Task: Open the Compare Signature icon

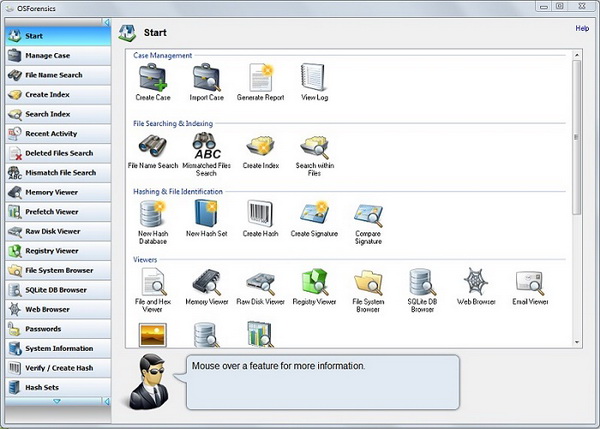Action: pos(368,214)
